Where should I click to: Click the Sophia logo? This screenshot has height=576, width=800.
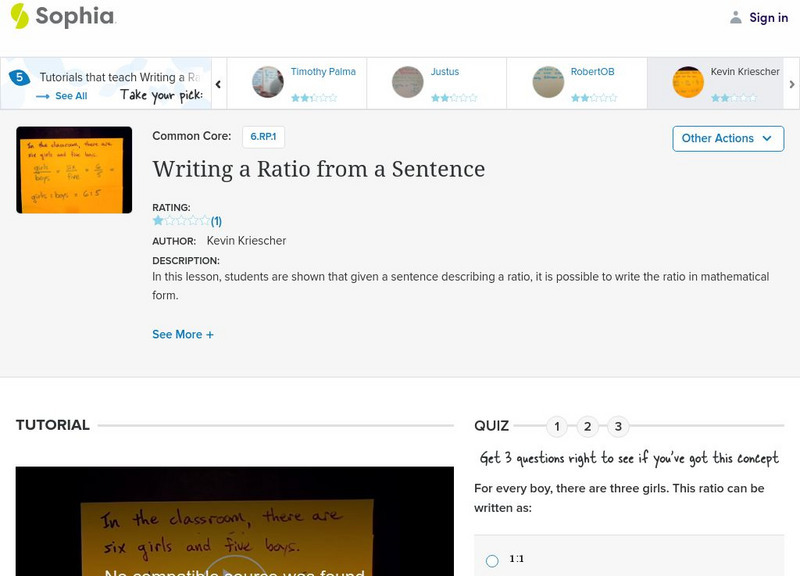click(63, 16)
